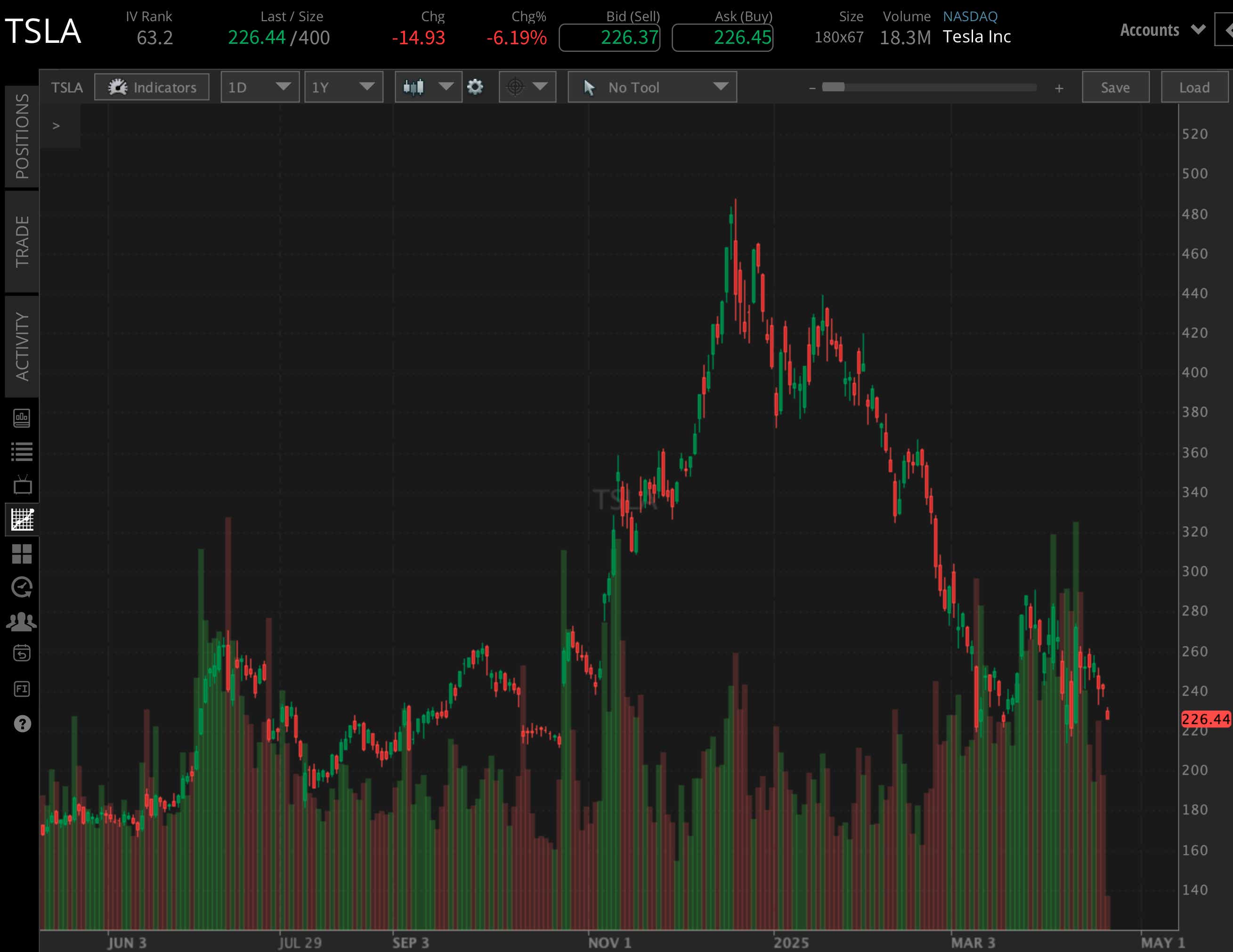The image size is (1233, 952).
Task: Click the Indicators button
Action: click(152, 87)
